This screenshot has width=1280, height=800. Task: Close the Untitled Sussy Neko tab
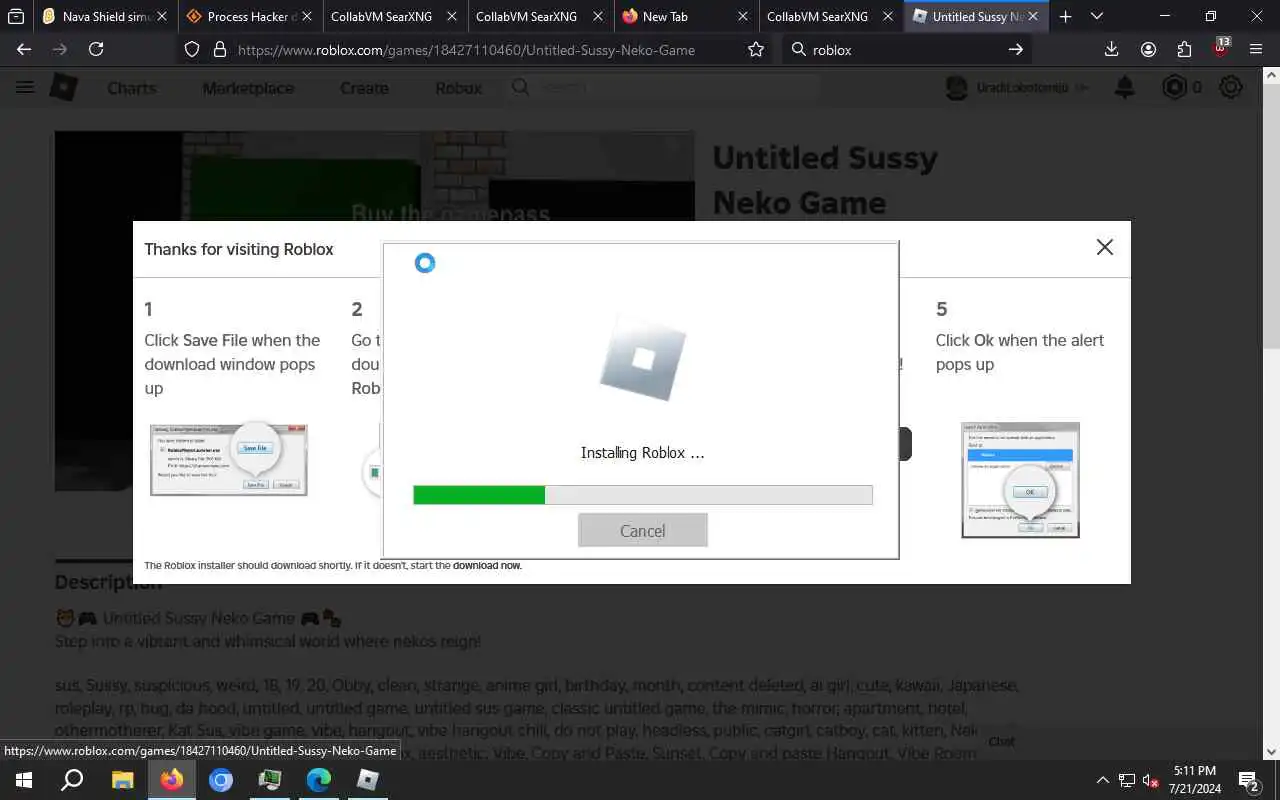(1033, 17)
